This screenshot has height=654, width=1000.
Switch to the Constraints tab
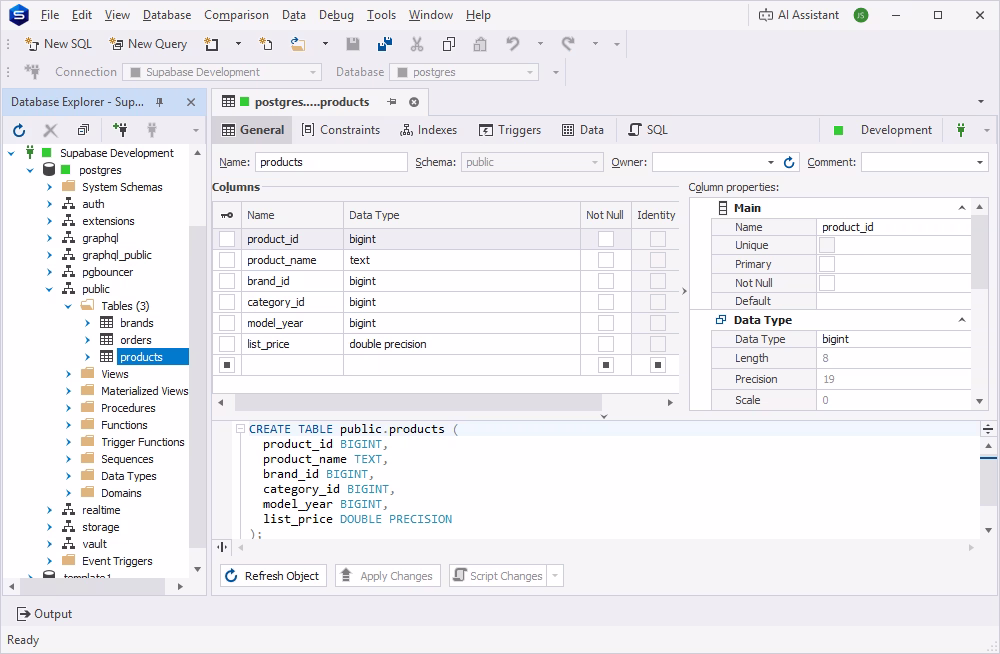(x=341, y=130)
